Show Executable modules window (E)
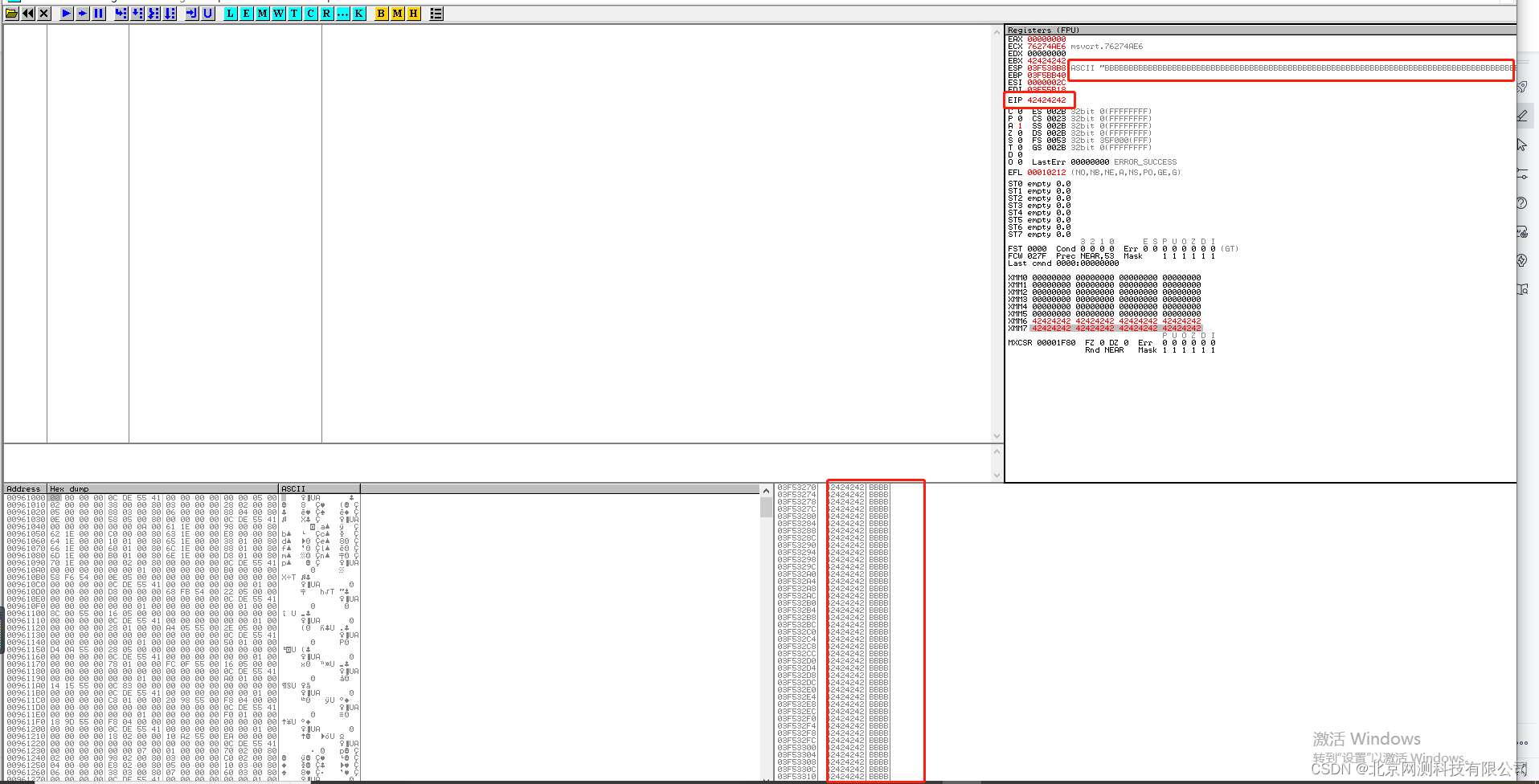Viewport: 1539px width, 784px height. point(247,14)
